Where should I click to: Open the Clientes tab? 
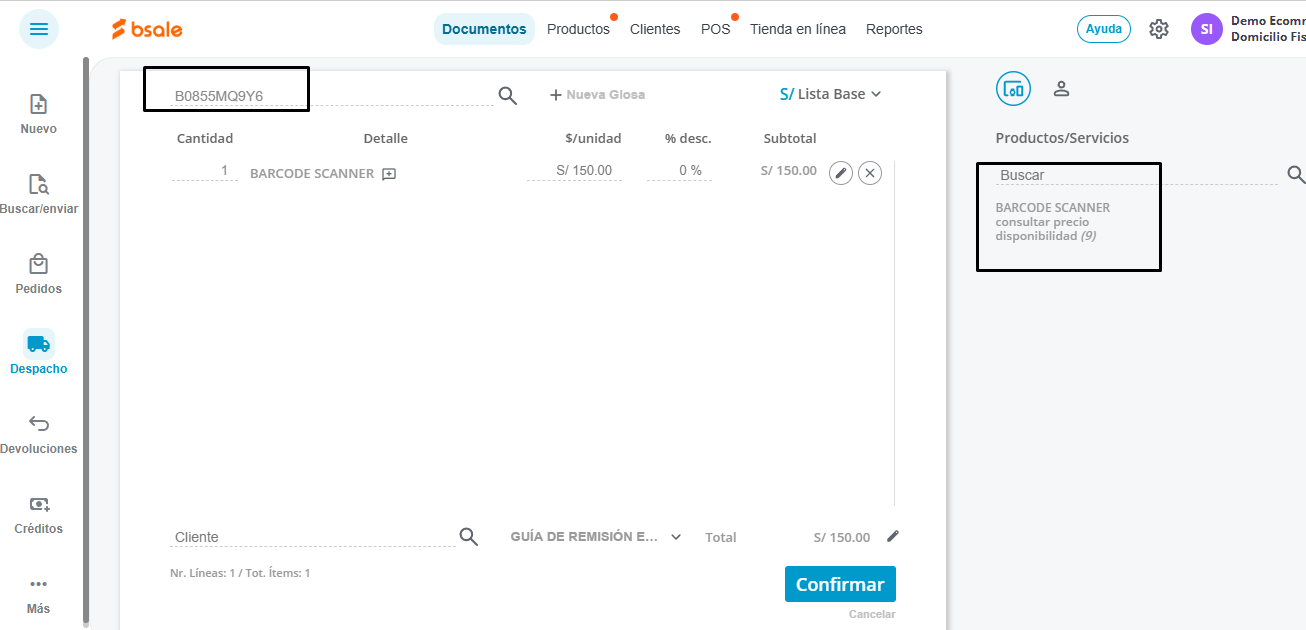point(655,29)
